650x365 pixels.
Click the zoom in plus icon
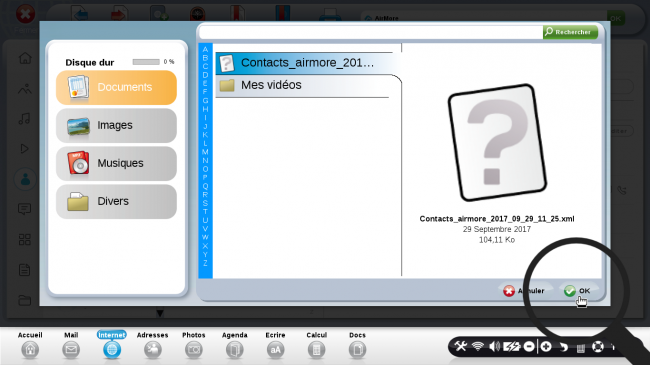[x=546, y=346]
